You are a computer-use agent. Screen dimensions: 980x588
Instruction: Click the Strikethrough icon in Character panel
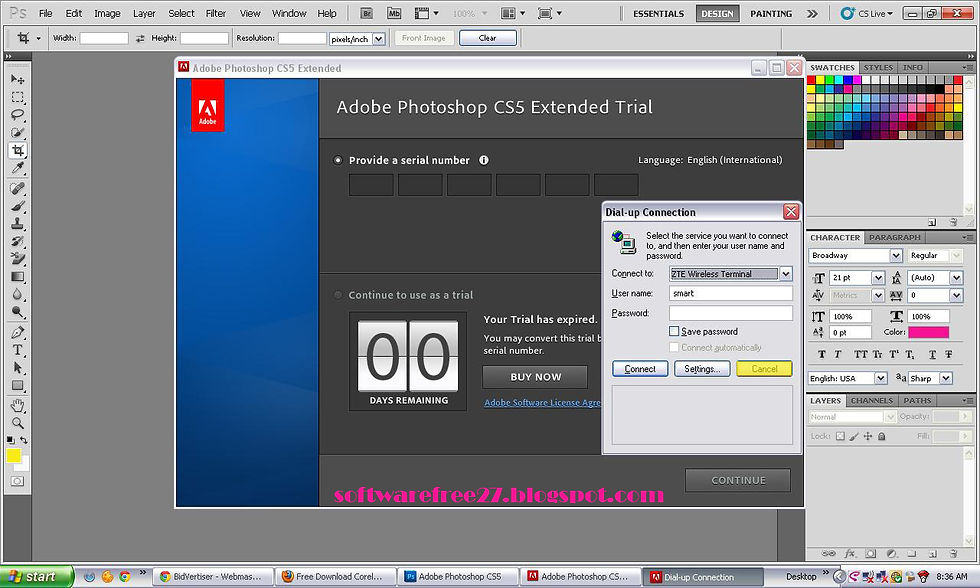(x=949, y=354)
